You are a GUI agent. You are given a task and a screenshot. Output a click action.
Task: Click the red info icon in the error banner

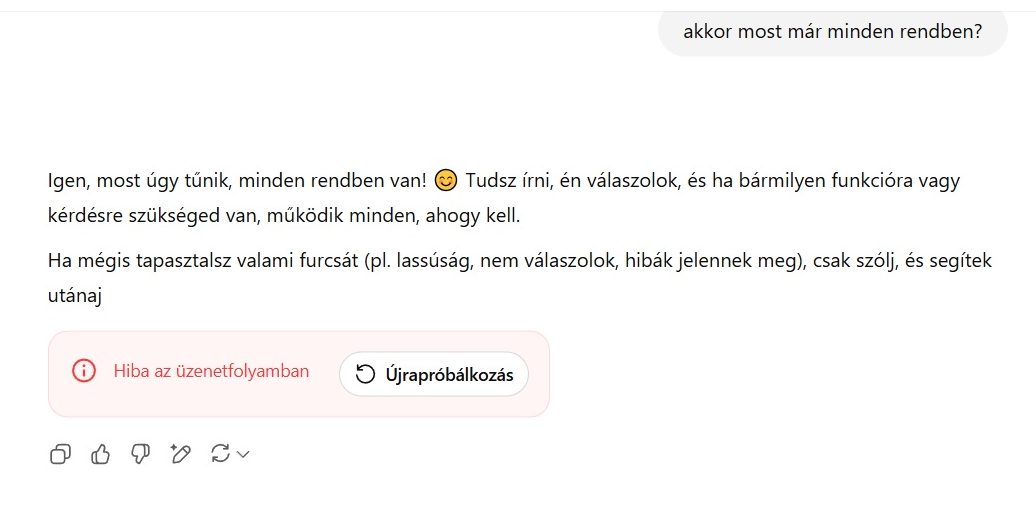pos(84,371)
